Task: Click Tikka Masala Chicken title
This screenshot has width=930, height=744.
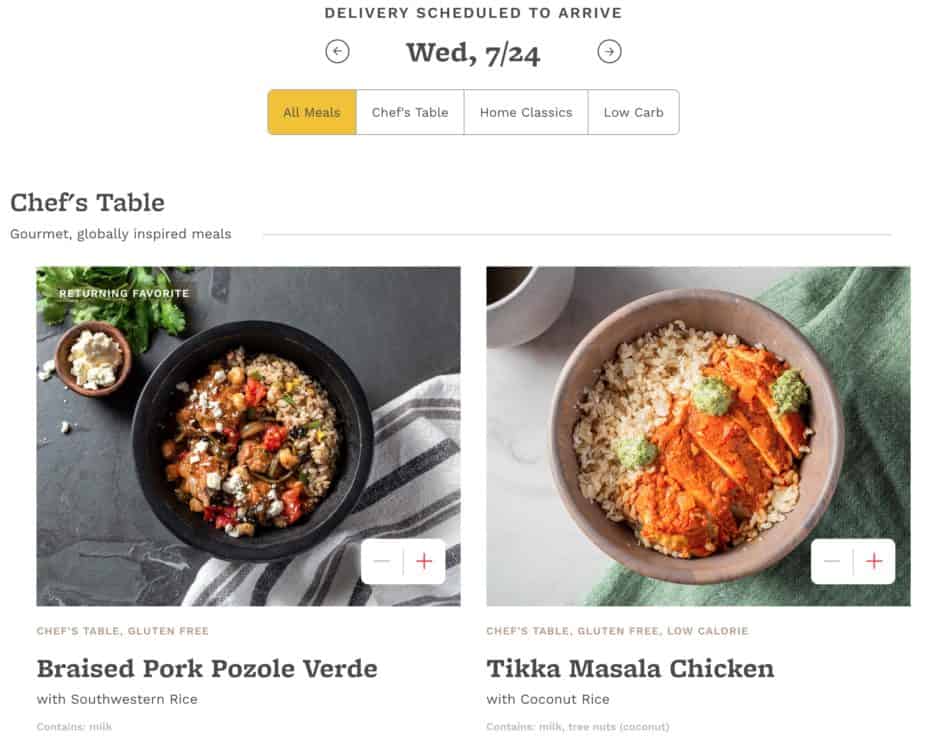Action: pyautogui.click(x=630, y=668)
